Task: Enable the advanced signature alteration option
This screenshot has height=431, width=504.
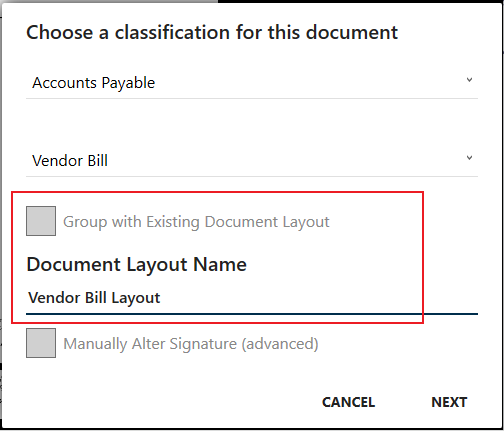Action: pyautogui.click(x=41, y=343)
